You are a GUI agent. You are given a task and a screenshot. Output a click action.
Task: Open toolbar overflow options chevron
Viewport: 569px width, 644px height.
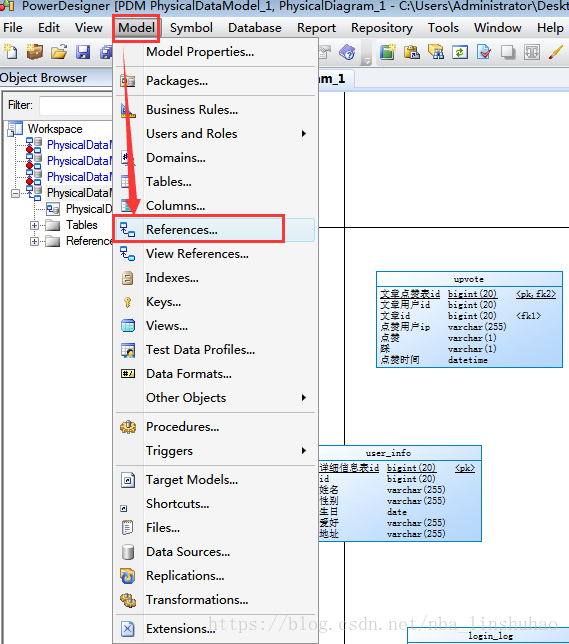pyautogui.click(x=366, y=61)
